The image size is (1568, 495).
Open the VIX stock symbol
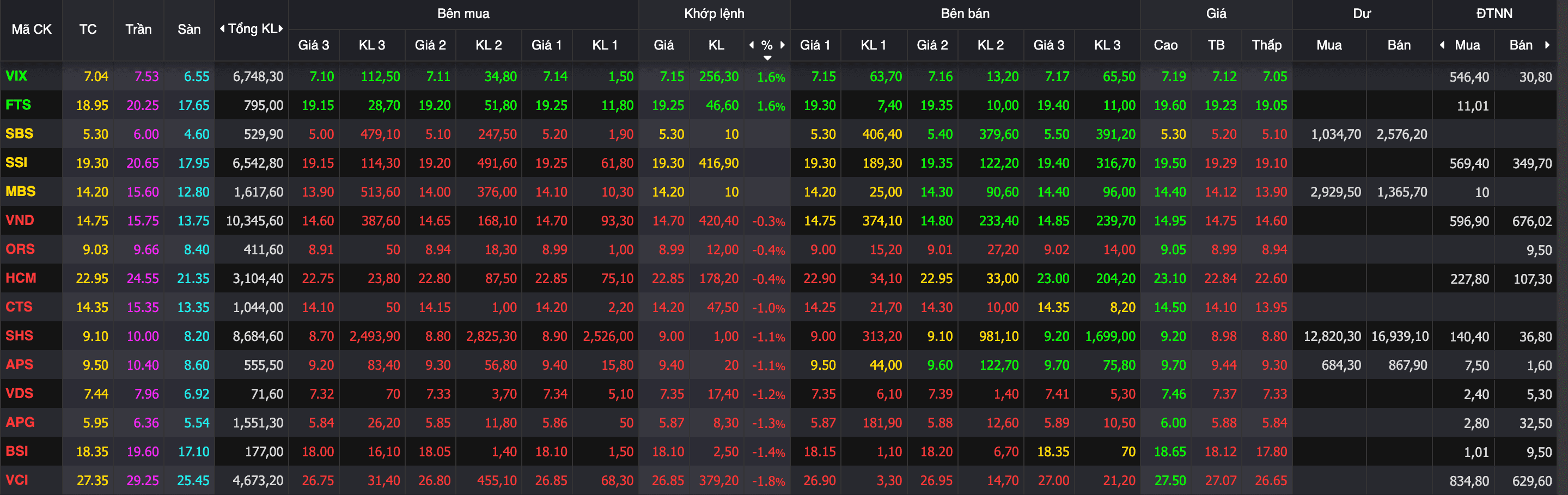coord(16,76)
